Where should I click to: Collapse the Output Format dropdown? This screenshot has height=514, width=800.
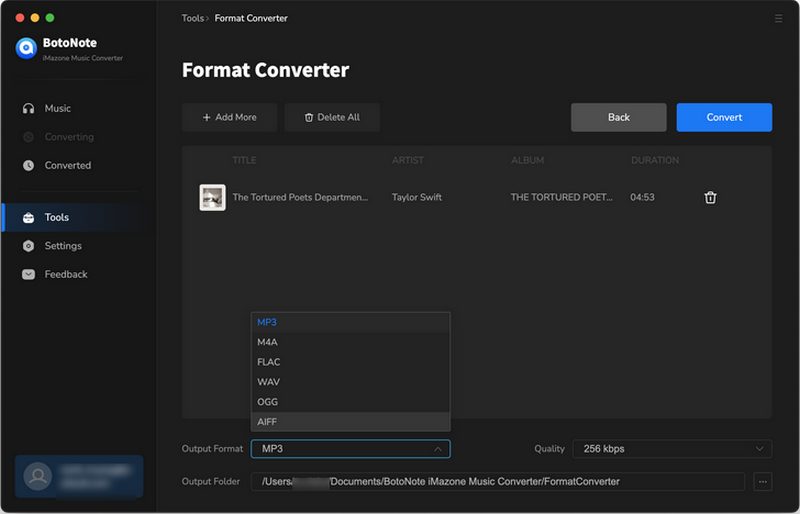click(x=351, y=449)
